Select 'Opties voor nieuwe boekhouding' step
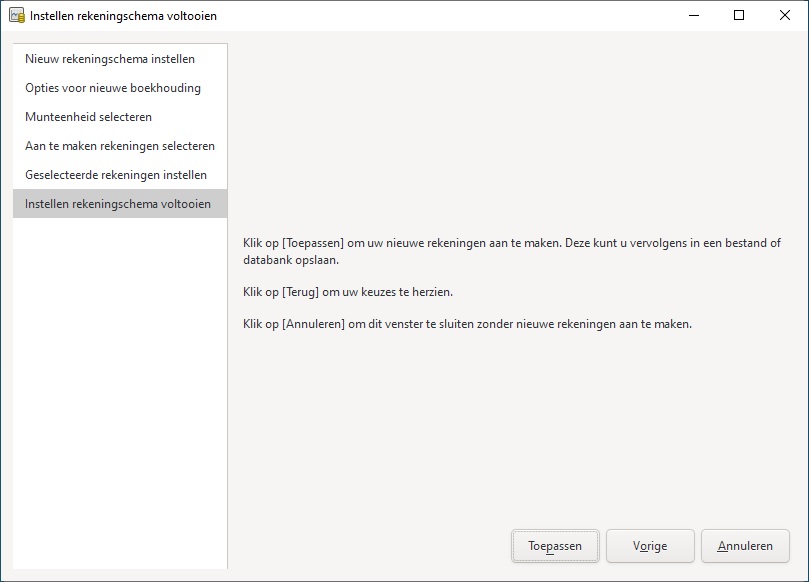The width and height of the screenshot is (809, 582). tap(113, 88)
